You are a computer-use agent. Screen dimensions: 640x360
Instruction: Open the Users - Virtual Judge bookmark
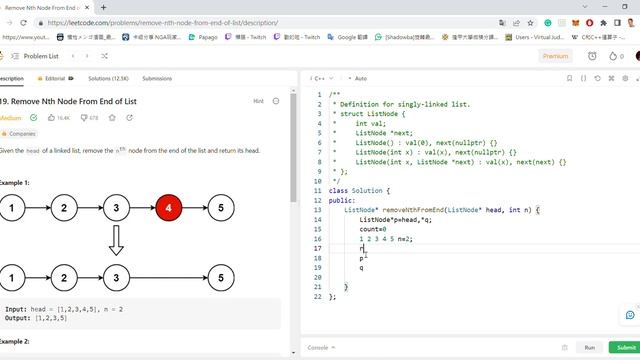click(535, 37)
